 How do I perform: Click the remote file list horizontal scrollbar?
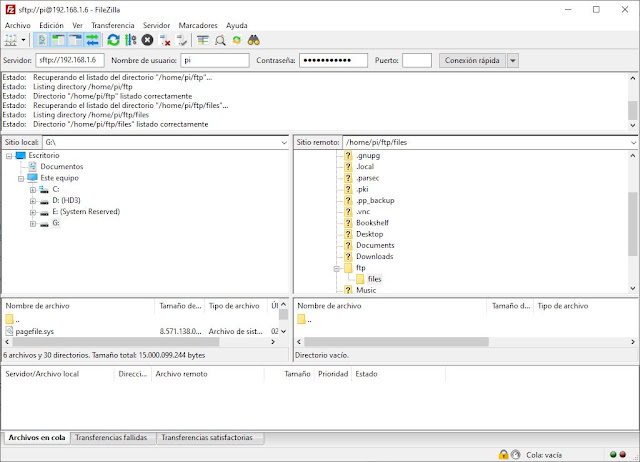tap(396, 342)
